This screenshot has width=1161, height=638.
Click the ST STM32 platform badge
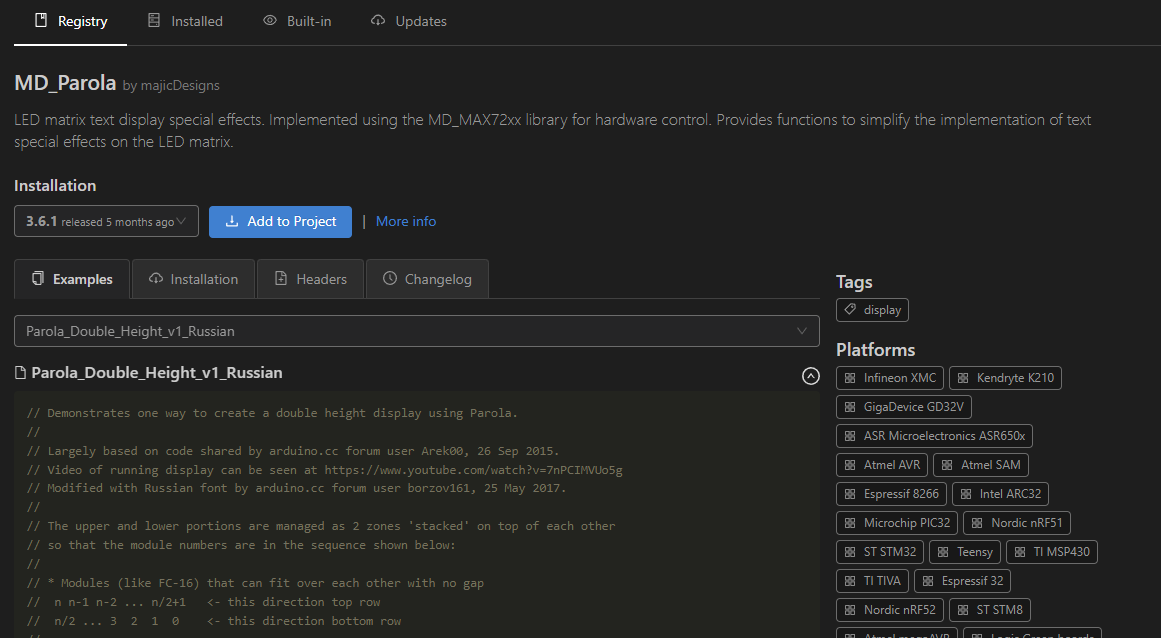[880, 552]
